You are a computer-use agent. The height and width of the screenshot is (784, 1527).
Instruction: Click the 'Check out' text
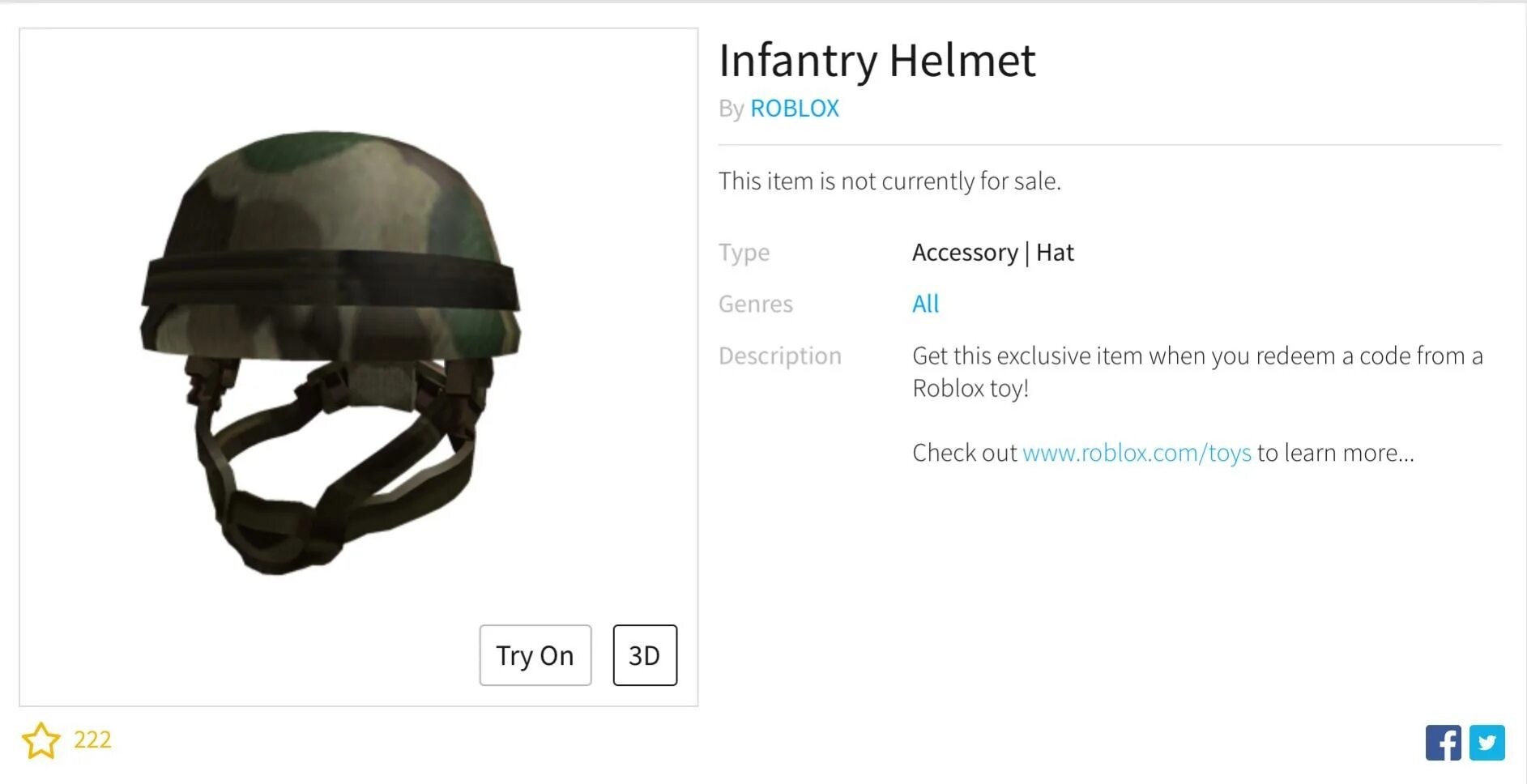(964, 453)
